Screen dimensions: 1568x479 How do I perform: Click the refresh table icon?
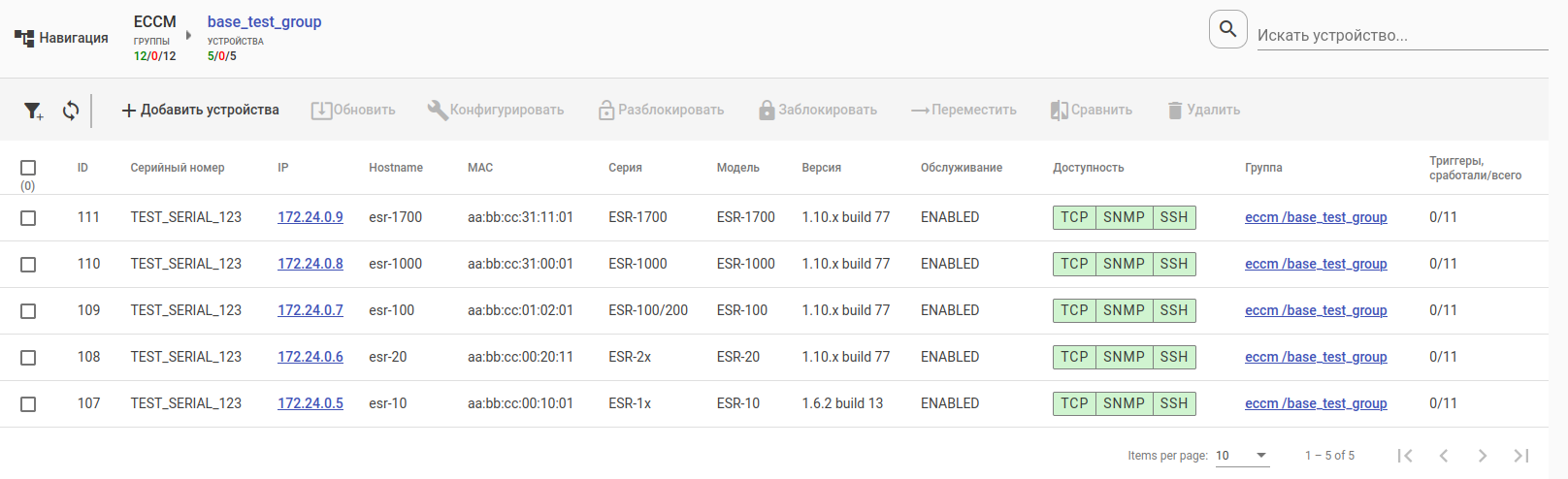pos(71,111)
